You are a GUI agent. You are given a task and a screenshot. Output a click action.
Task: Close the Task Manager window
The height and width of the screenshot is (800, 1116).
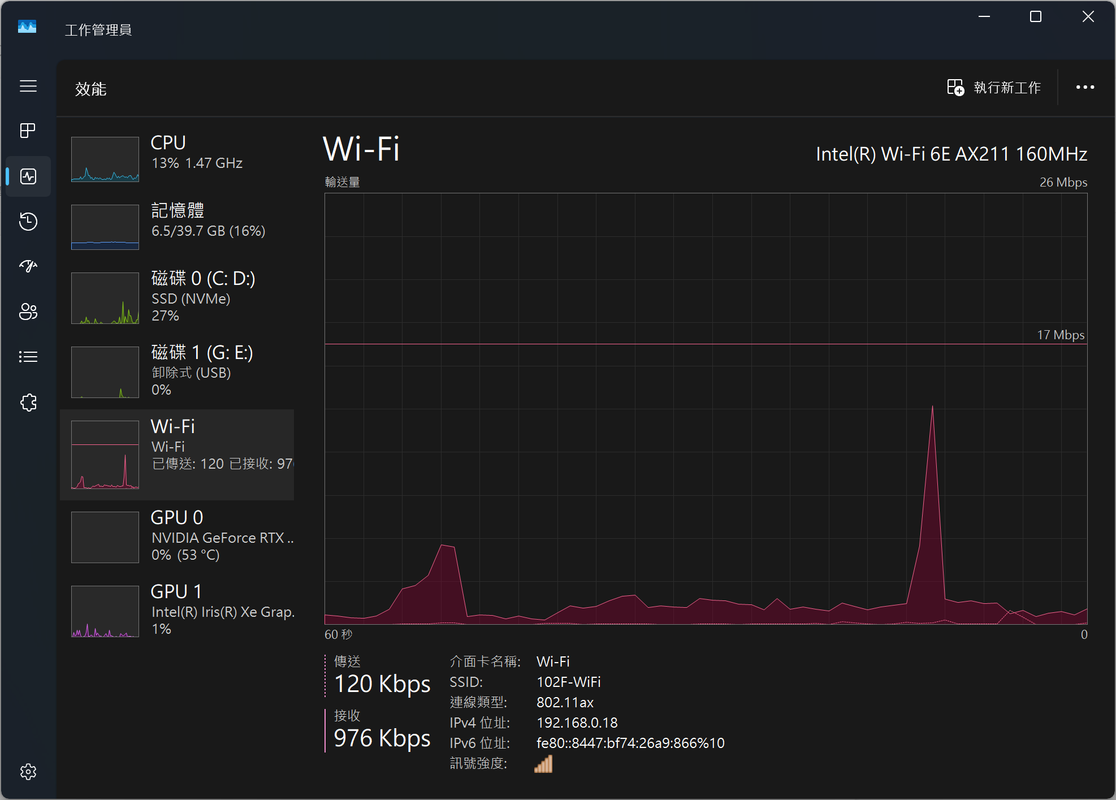click(1088, 16)
